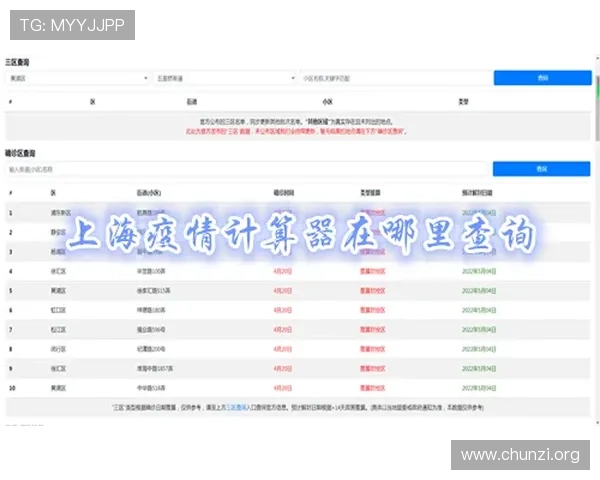
Task: Focus the 确诊区查询 address input field
Action: [247, 169]
